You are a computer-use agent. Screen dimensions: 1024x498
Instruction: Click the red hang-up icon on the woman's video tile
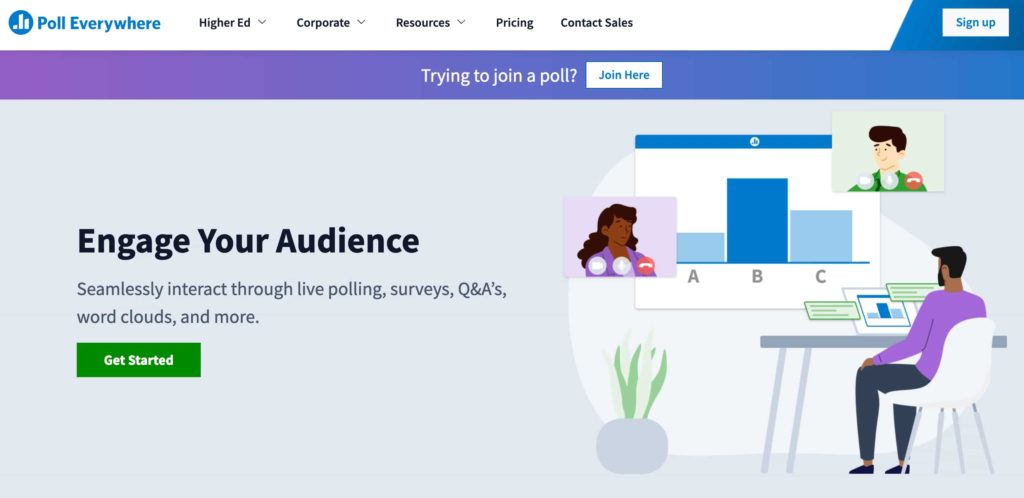(x=645, y=265)
